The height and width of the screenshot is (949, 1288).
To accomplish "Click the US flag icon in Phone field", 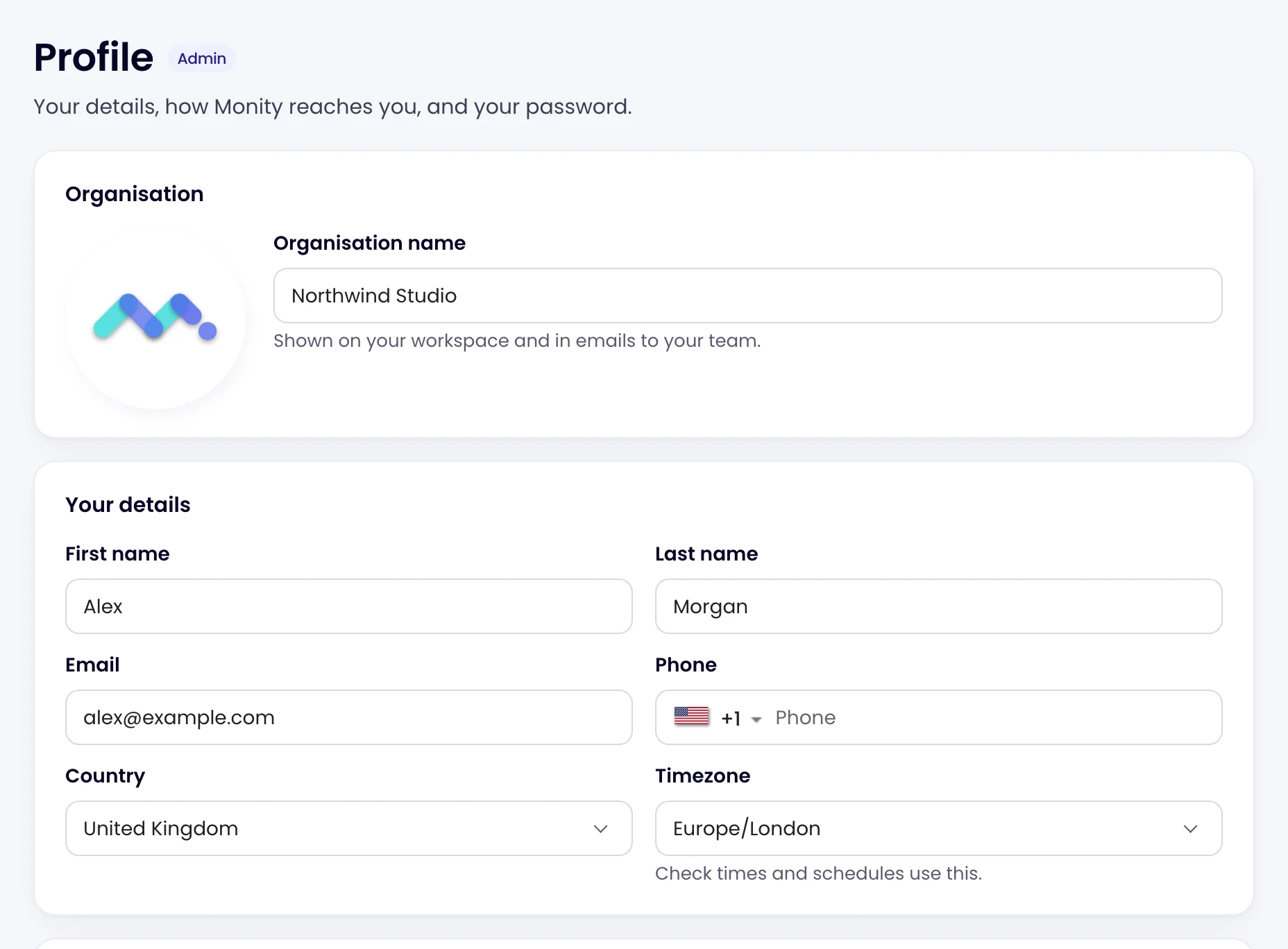I will [691, 717].
